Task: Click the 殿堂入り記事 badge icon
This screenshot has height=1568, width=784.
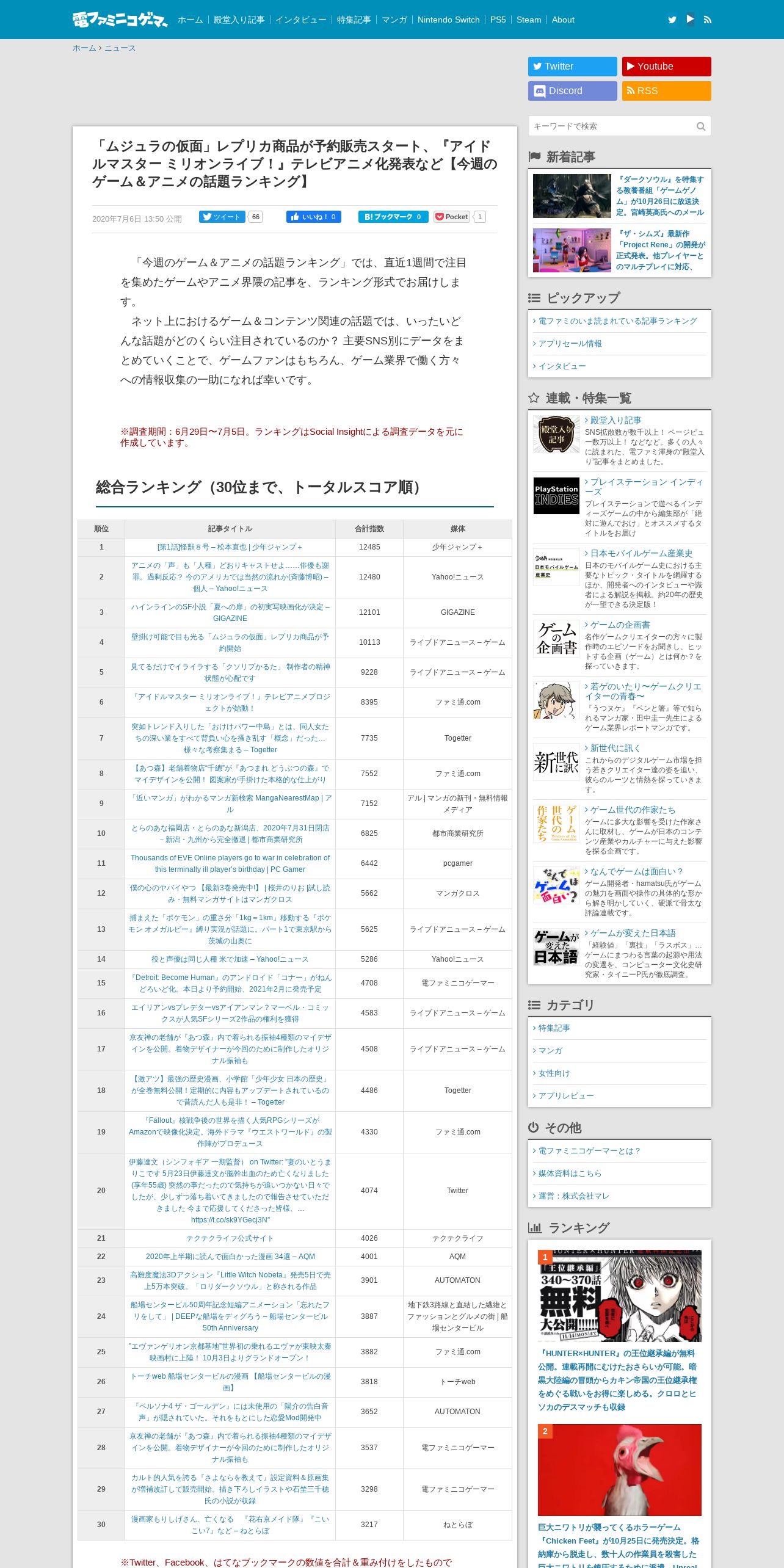Action: coord(556,434)
